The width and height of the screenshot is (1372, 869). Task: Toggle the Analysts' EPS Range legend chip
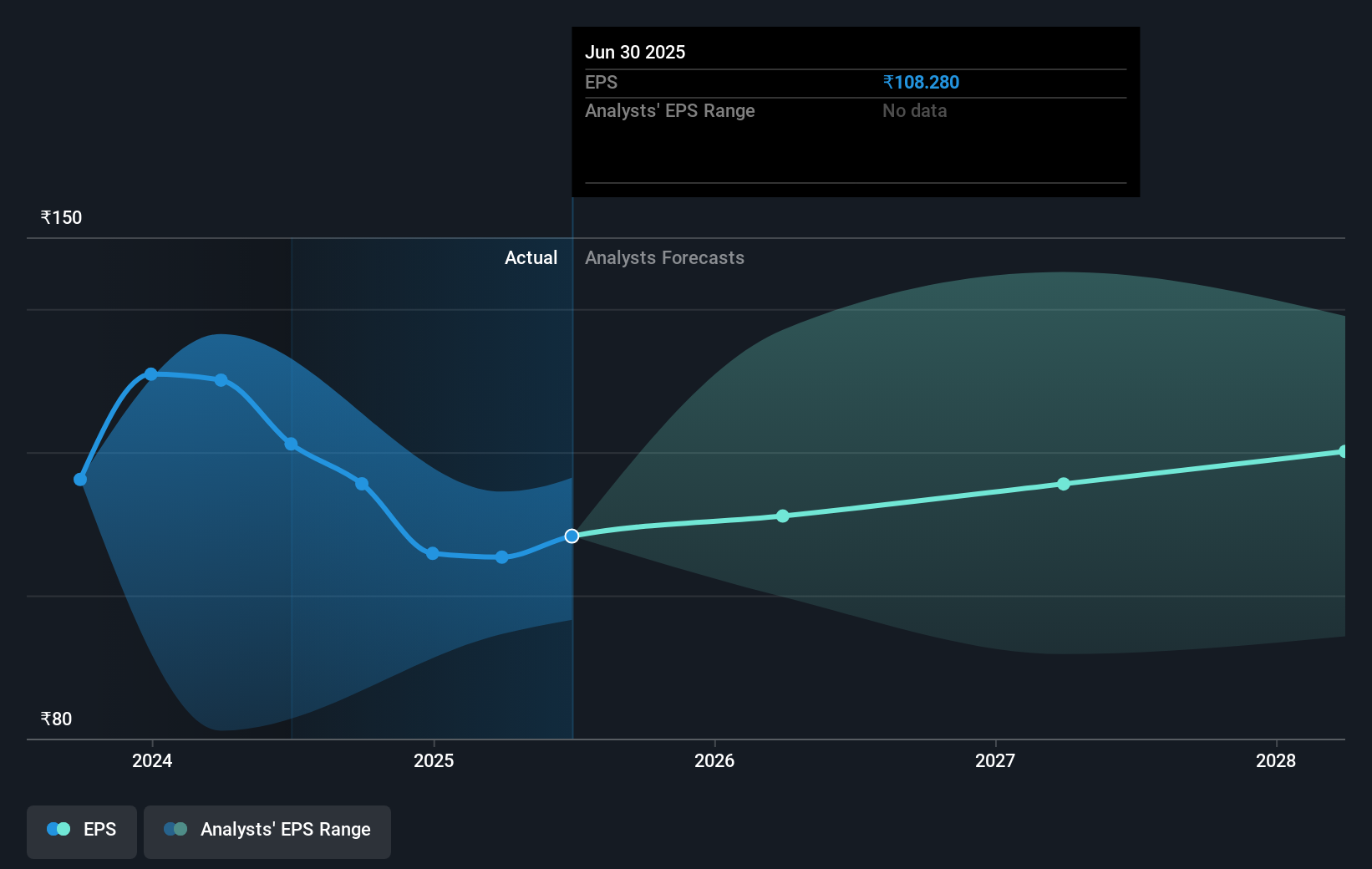coord(267,831)
